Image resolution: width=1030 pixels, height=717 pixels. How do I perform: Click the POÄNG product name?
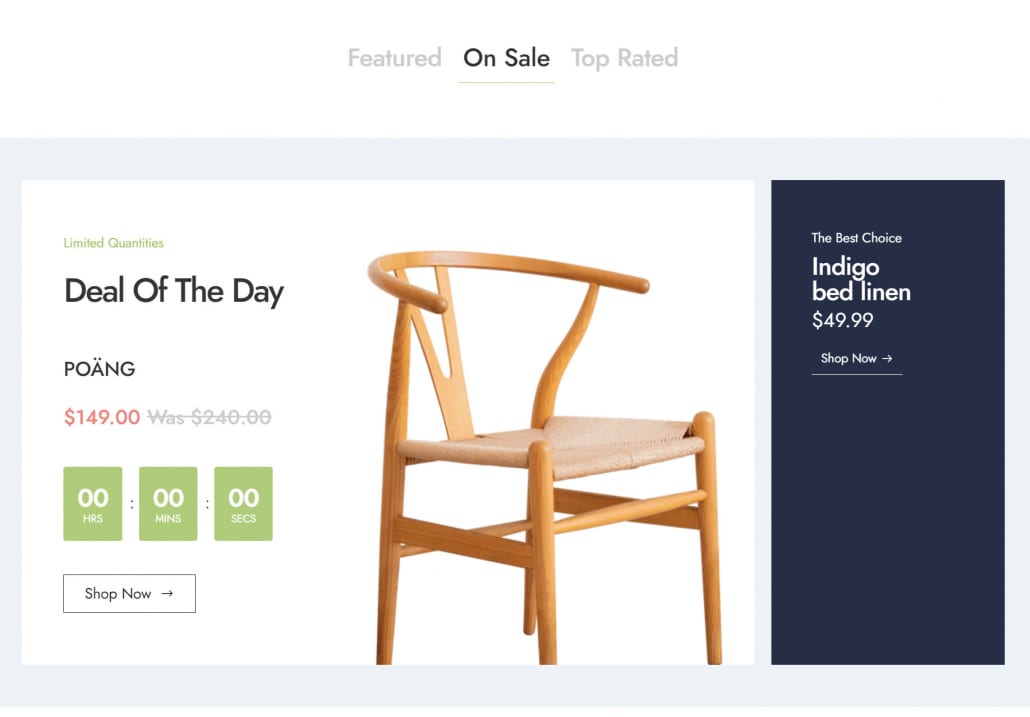99,369
